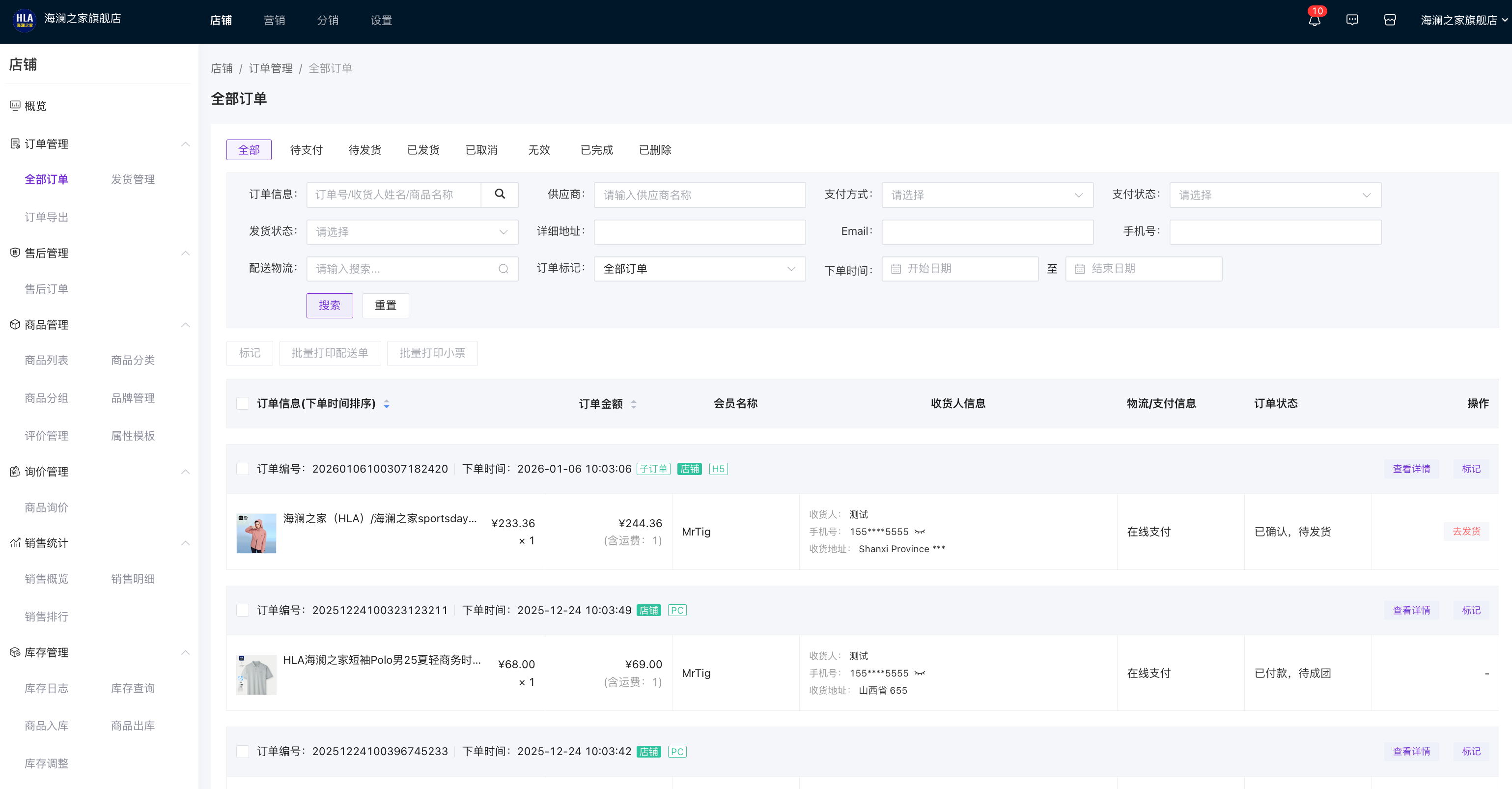The height and width of the screenshot is (789, 1512).
Task: Tick the select-all checkbox in the table header
Action: (x=242, y=403)
